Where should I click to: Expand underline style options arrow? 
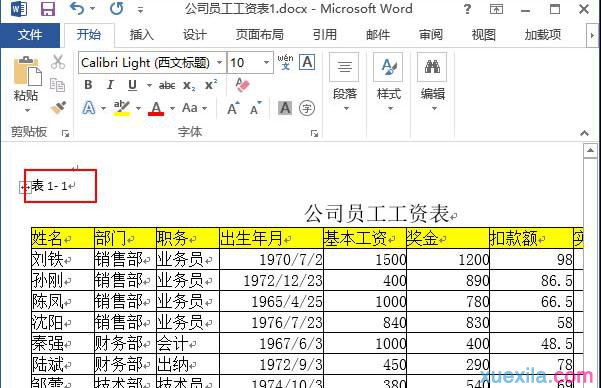[x=149, y=85]
